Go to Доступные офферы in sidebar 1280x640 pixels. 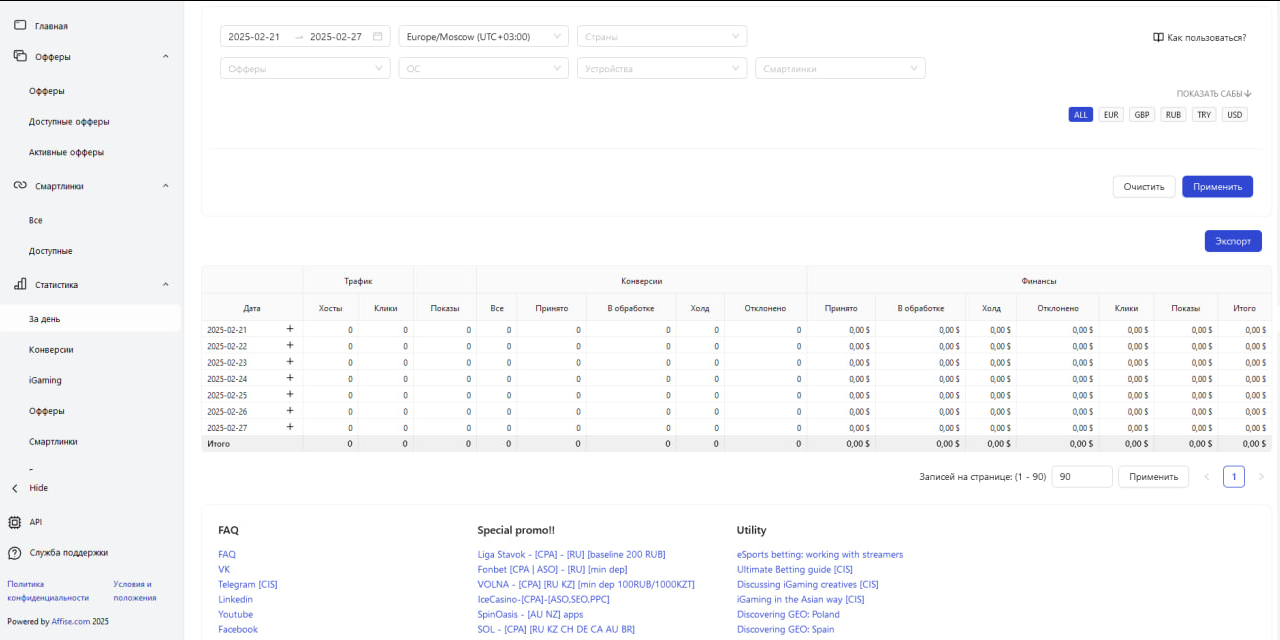[x=69, y=122]
